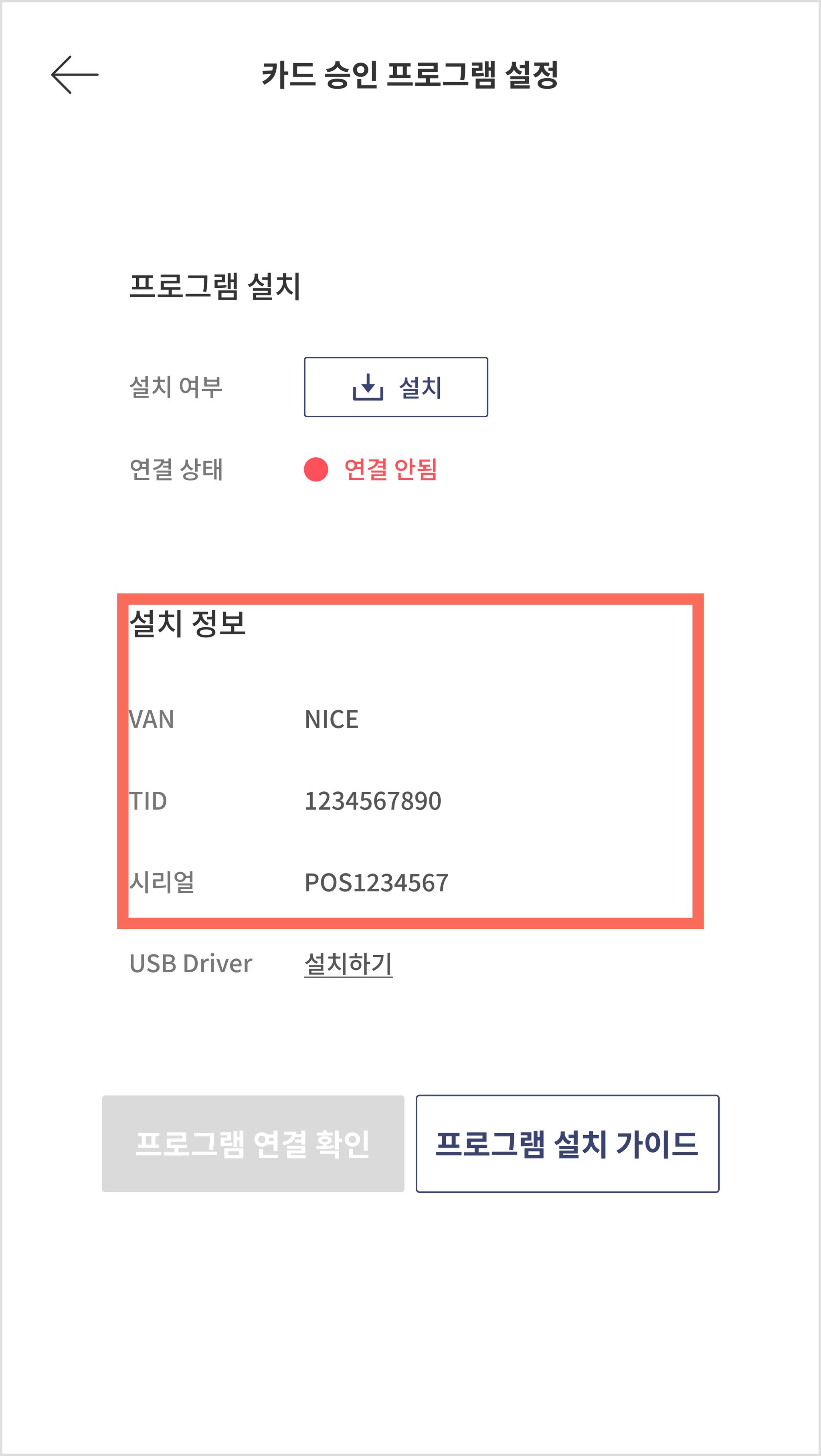The height and width of the screenshot is (1456, 821).
Task: Click the 시리얼 label
Action: click(162, 882)
